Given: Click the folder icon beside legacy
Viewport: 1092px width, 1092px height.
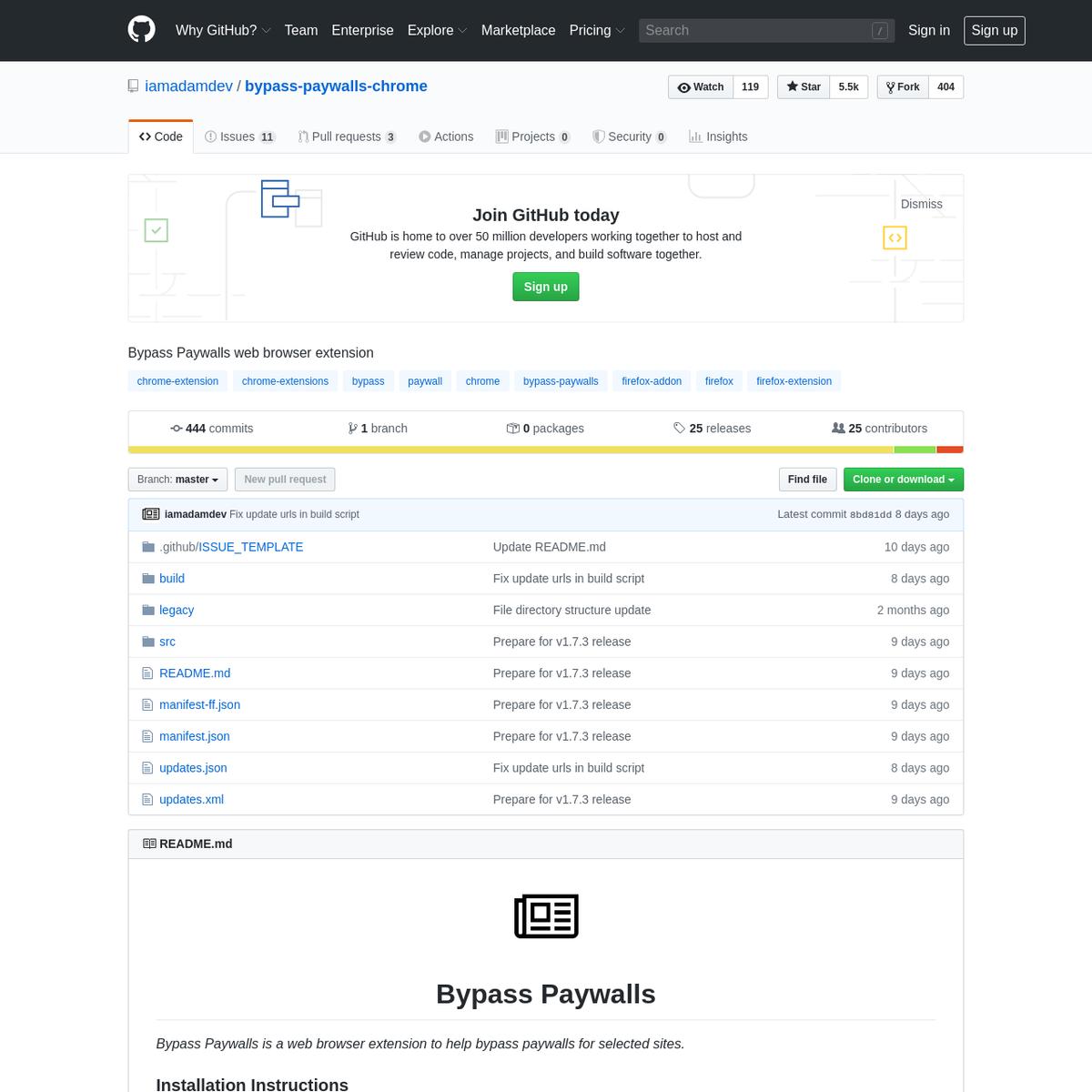Looking at the screenshot, I should point(148,610).
